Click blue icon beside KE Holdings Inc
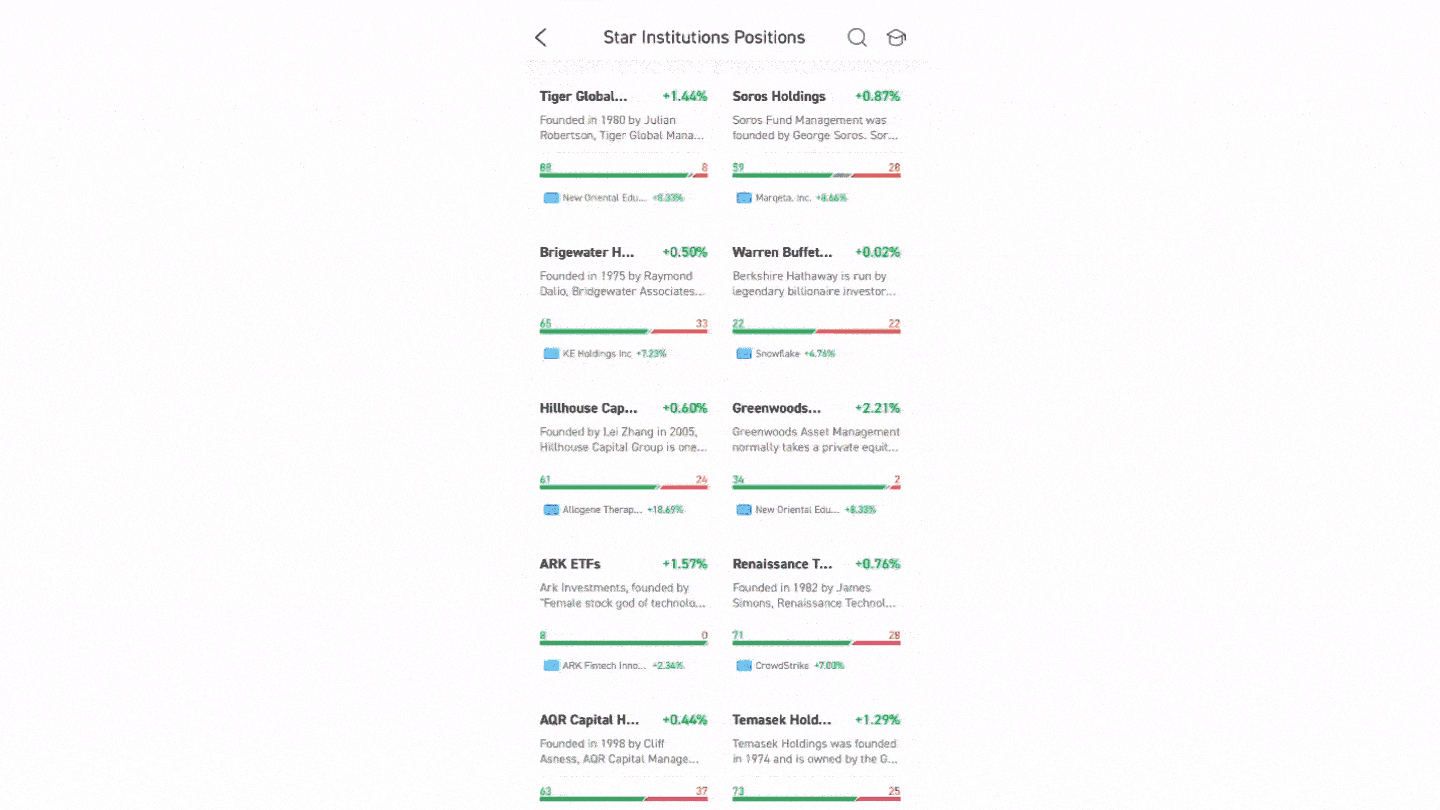The width and height of the screenshot is (1440, 810). 551,354
